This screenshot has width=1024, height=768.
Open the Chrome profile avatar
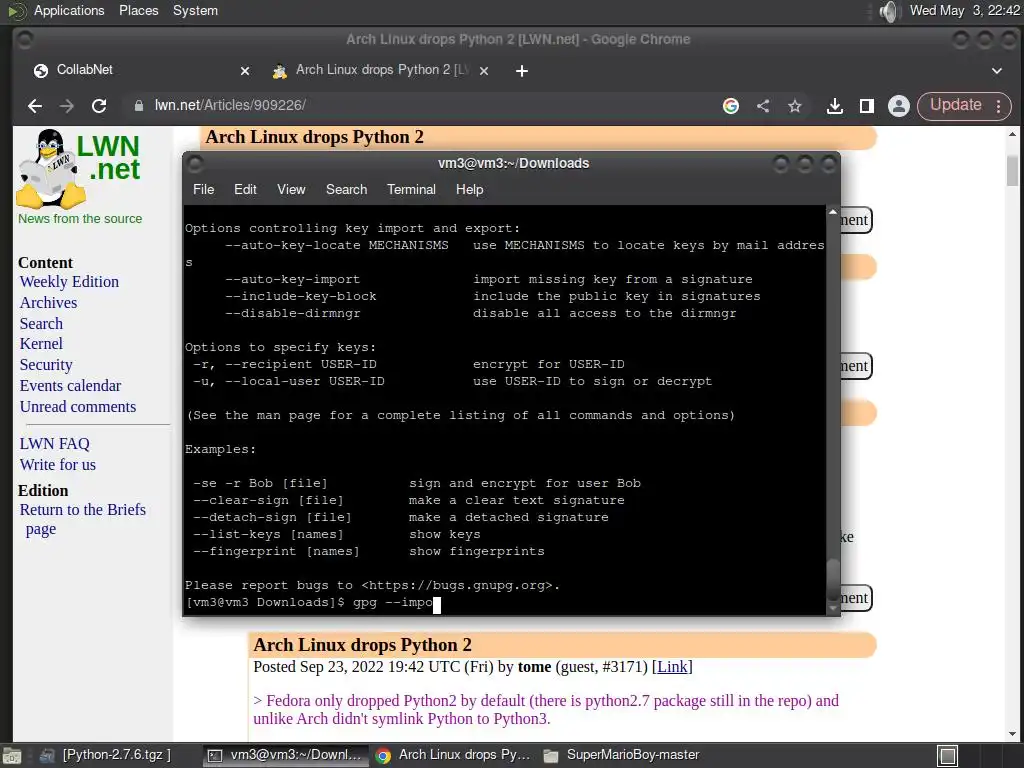[899, 106]
